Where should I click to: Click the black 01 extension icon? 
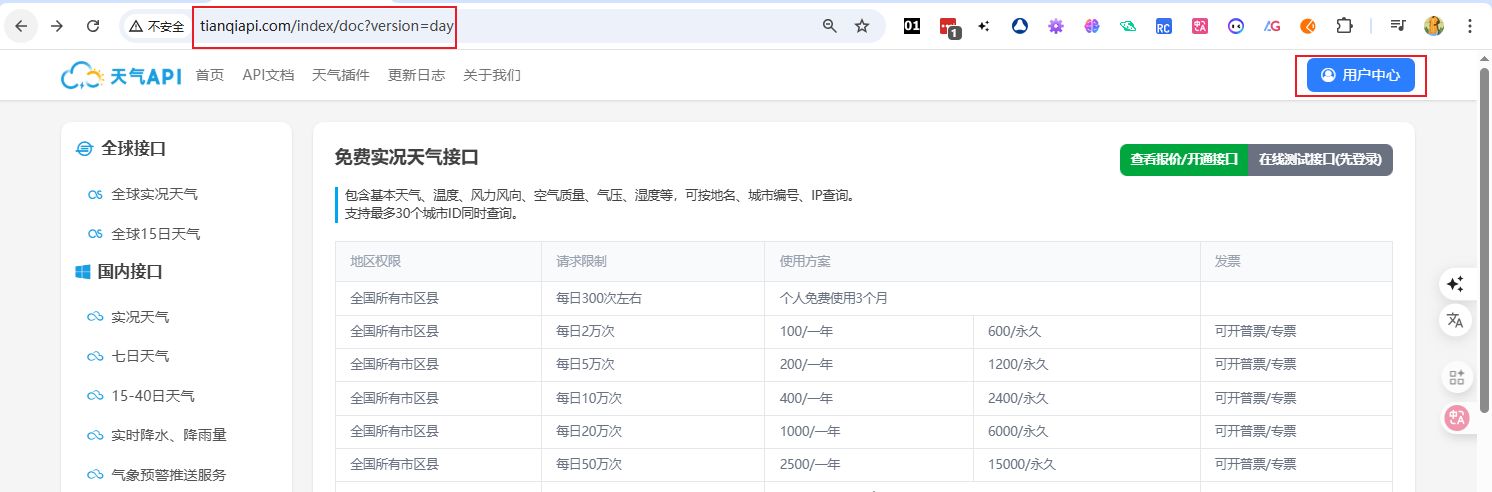[911, 26]
